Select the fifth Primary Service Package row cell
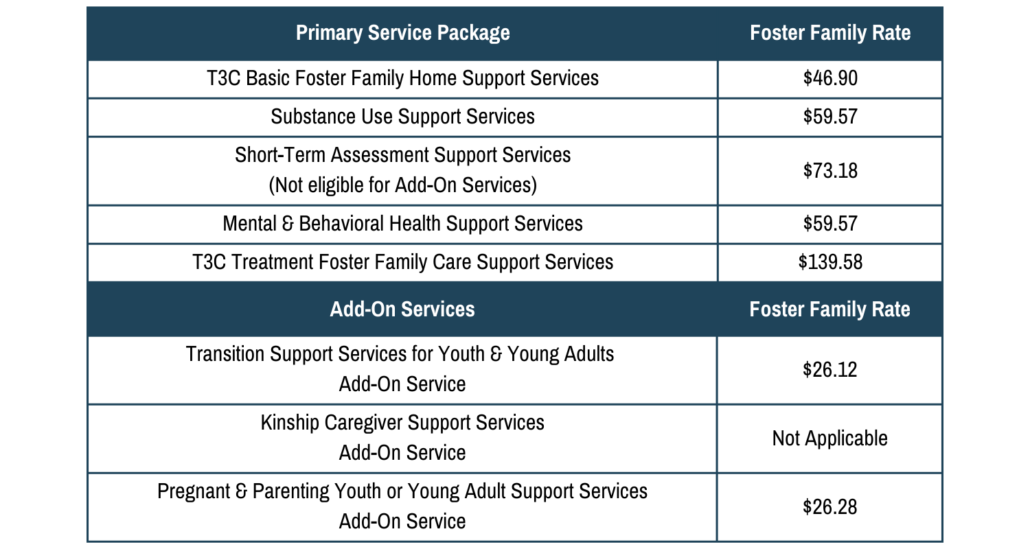The height and width of the screenshot is (549, 1030). (402, 262)
